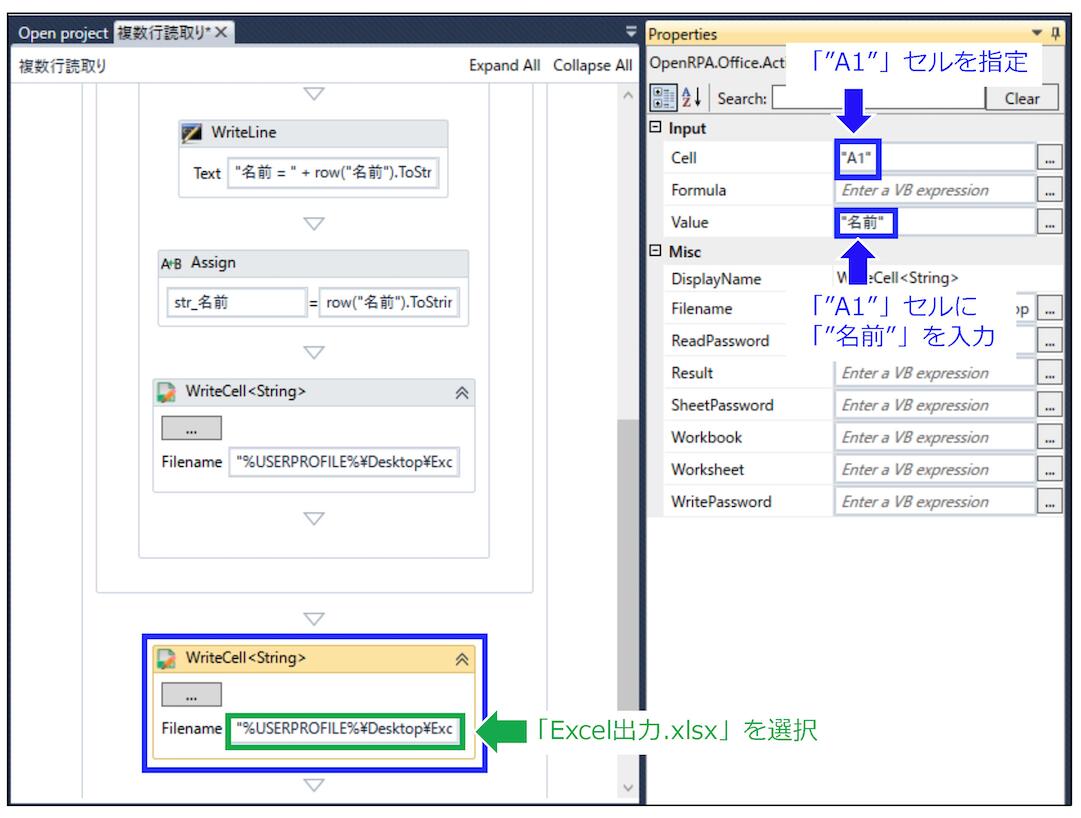Click the upper WriteCell<String> activity icon

pos(166,391)
